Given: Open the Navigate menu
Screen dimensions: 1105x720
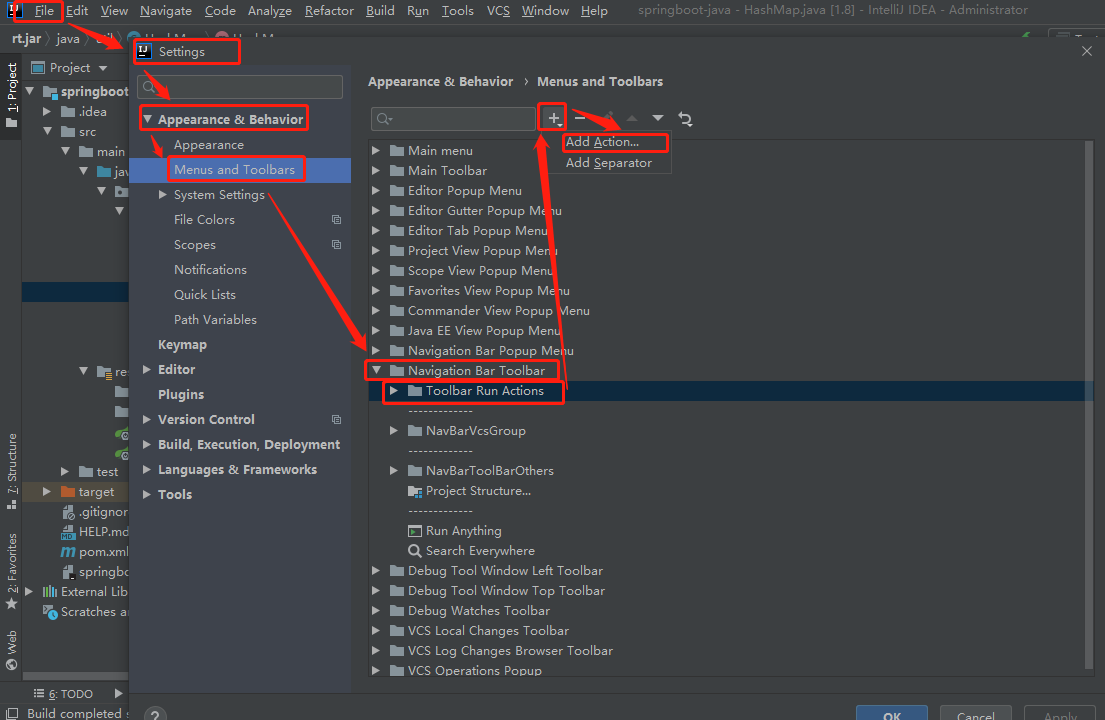Looking at the screenshot, I should [x=166, y=11].
